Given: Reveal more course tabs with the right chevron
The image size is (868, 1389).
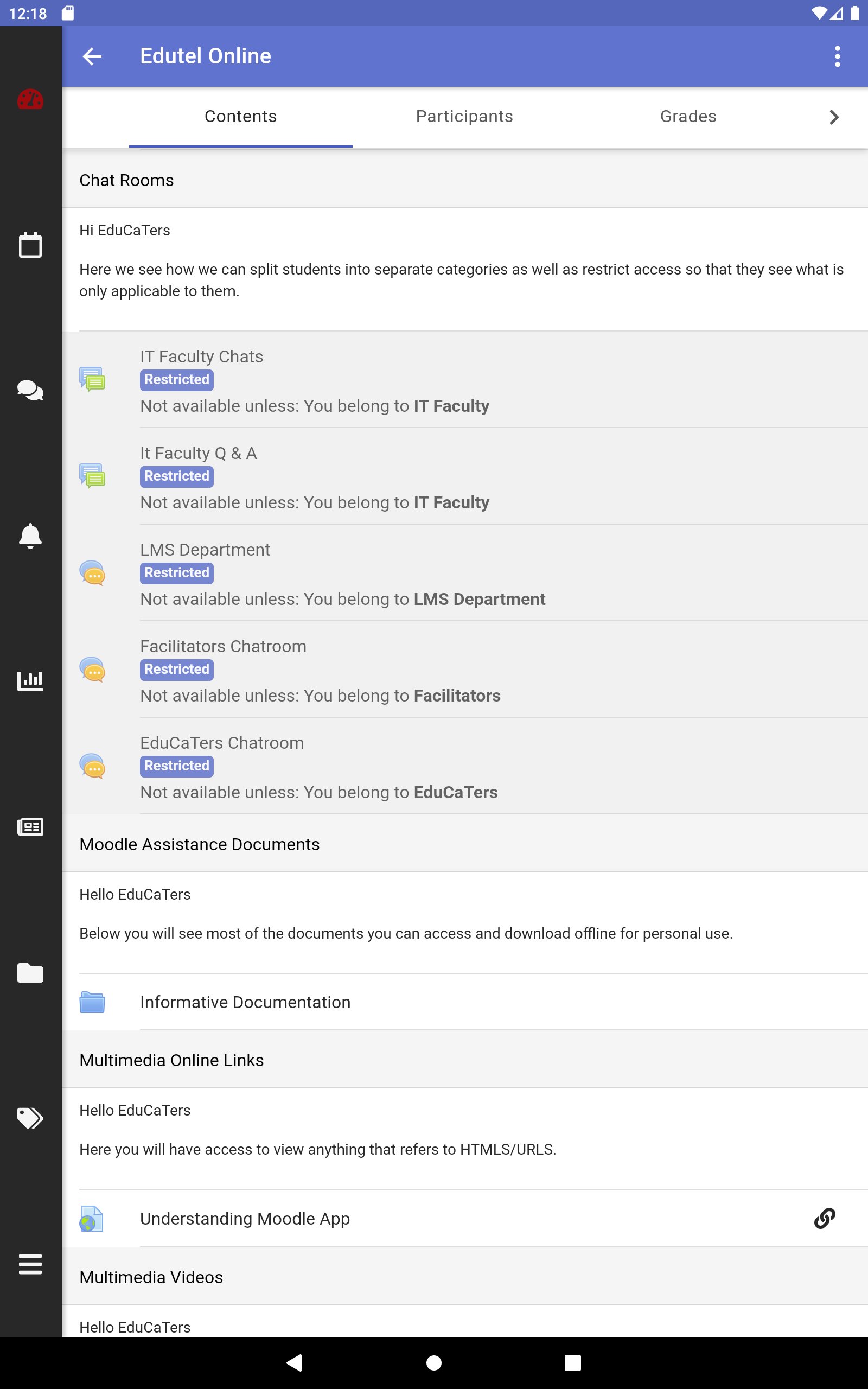Looking at the screenshot, I should (834, 117).
